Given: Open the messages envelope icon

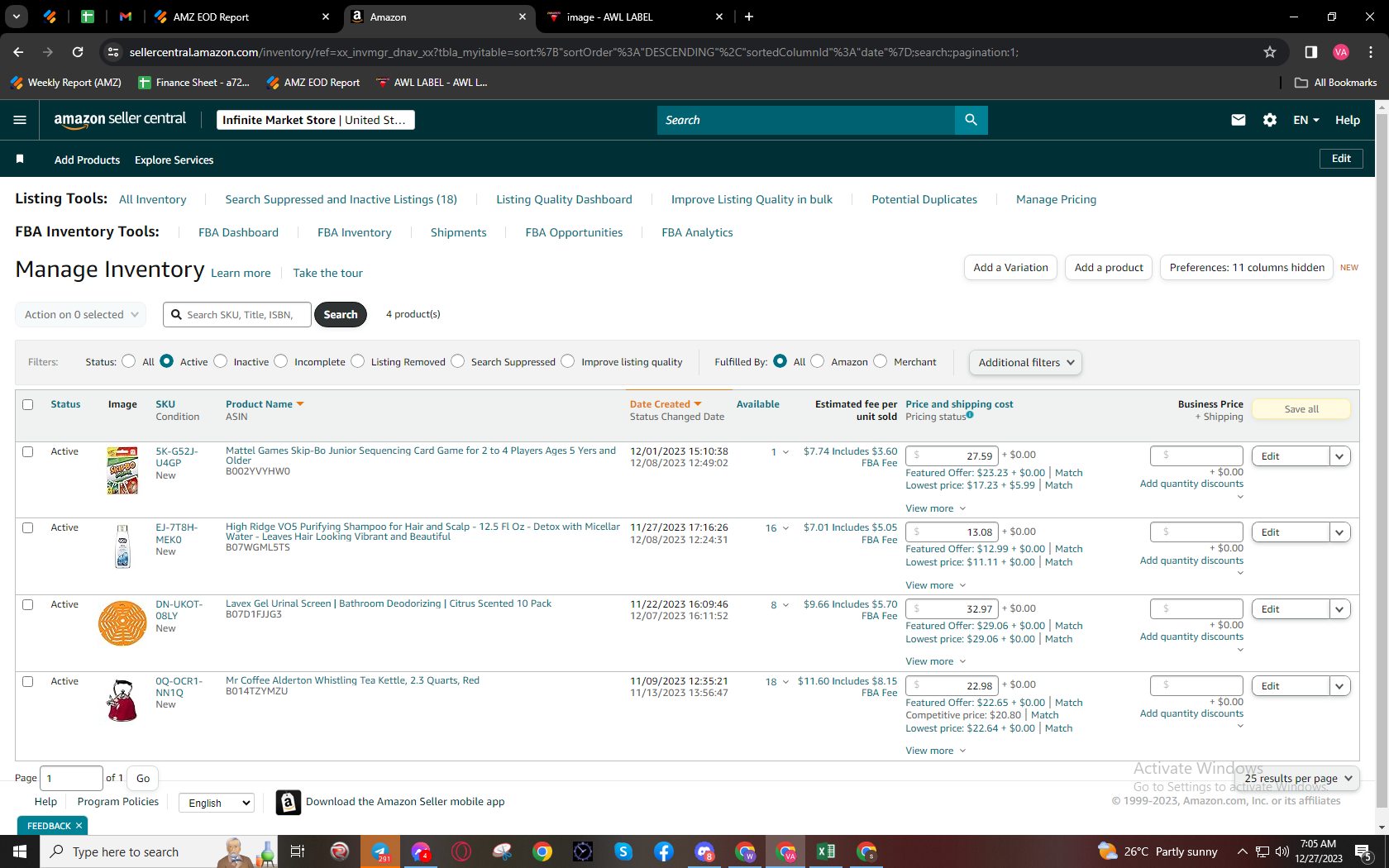Looking at the screenshot, I should [1238, 120].
